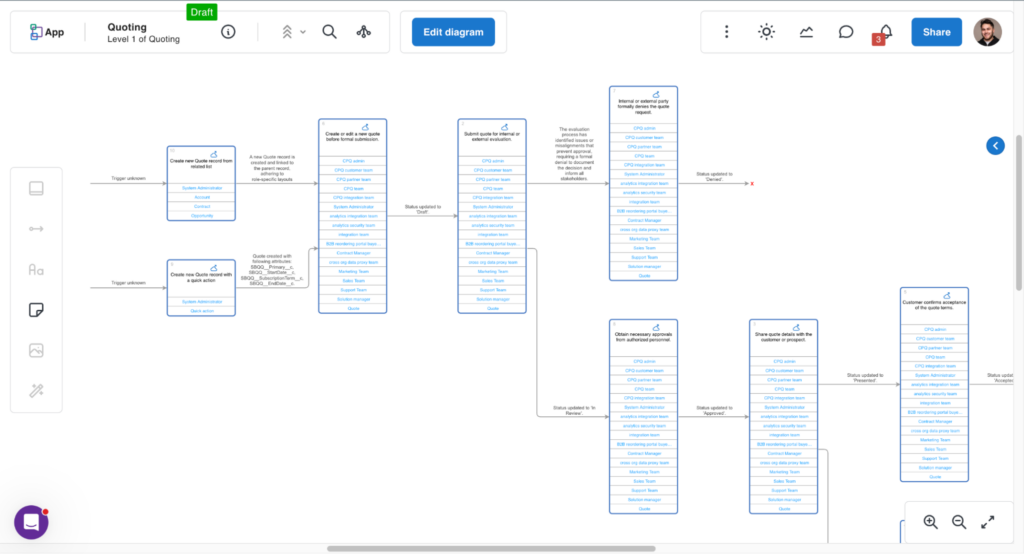This screenshot has width=1024, height=554.
Task: Open the diagram info icon
Action: point(228,32)
